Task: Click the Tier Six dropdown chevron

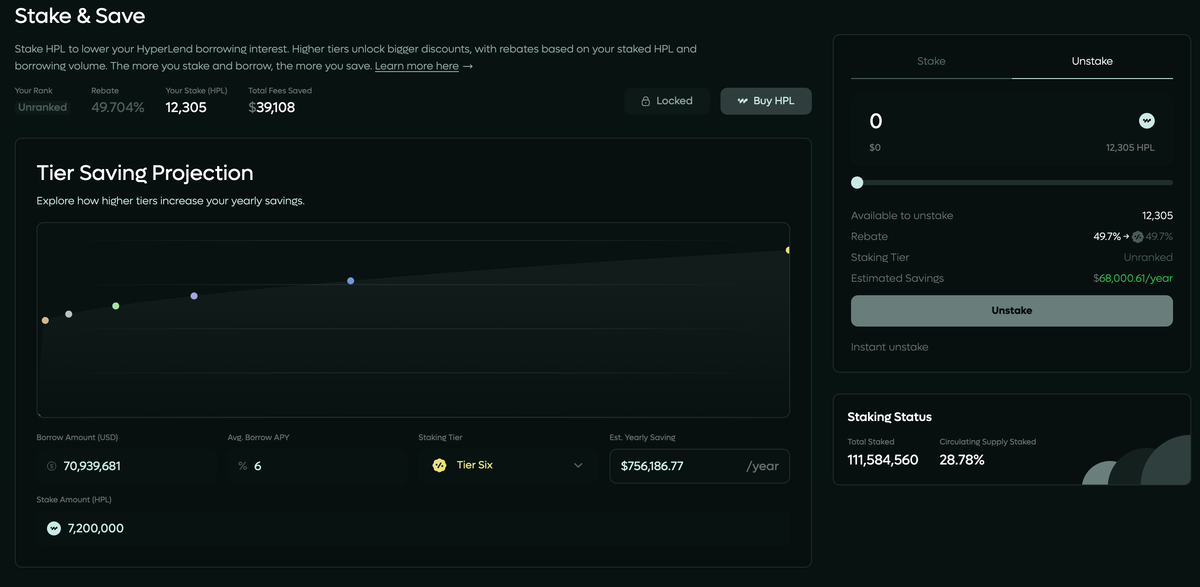Action: [x=578, y=465]
